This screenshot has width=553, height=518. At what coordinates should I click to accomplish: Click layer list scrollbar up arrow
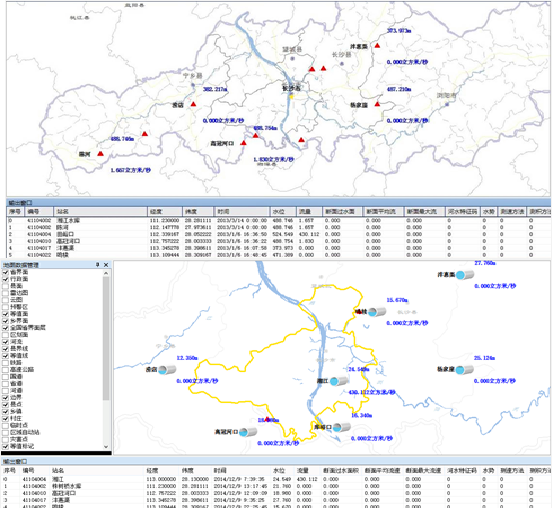(x=106, y=273)
